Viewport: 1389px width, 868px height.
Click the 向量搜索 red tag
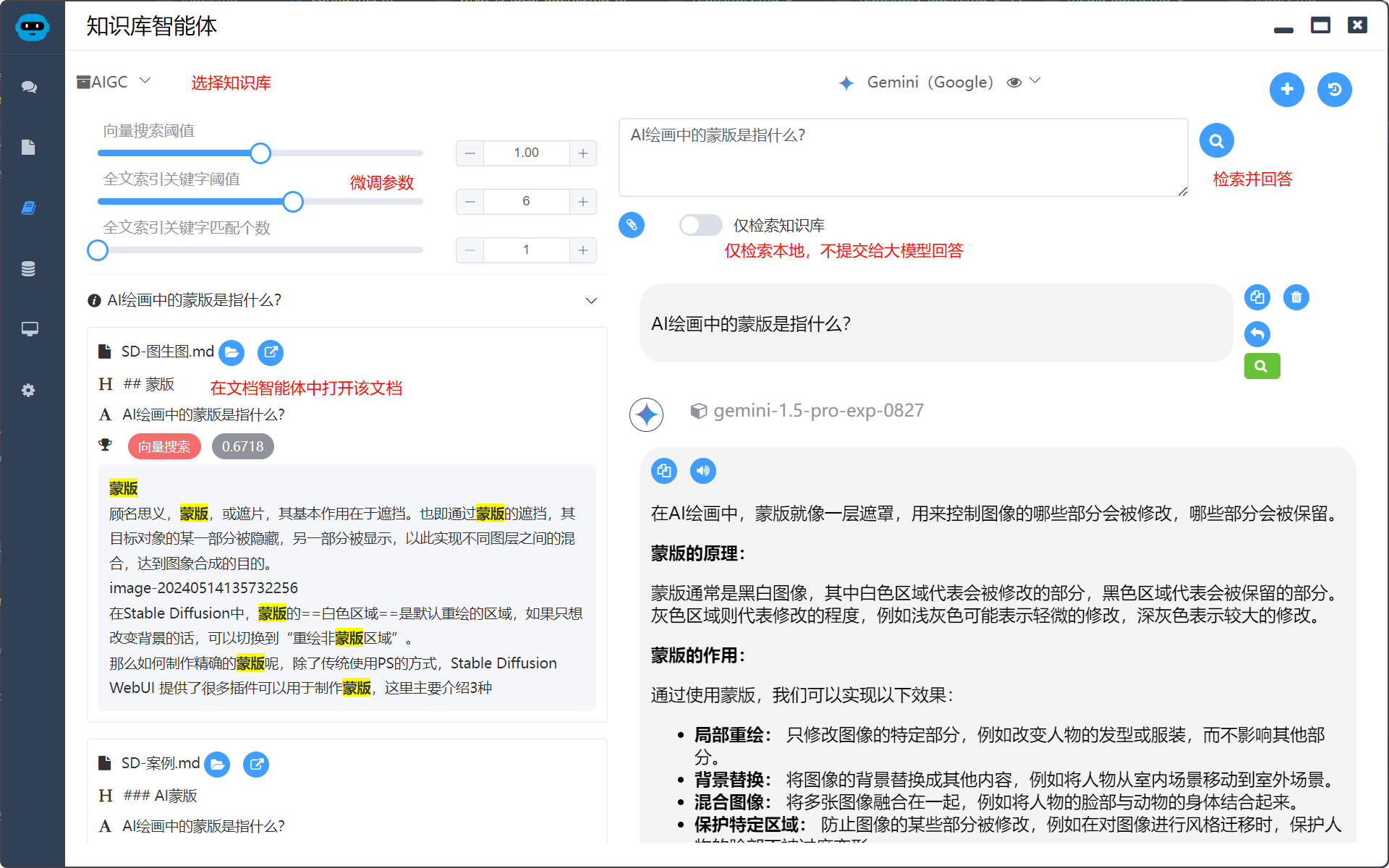point(164,446)
